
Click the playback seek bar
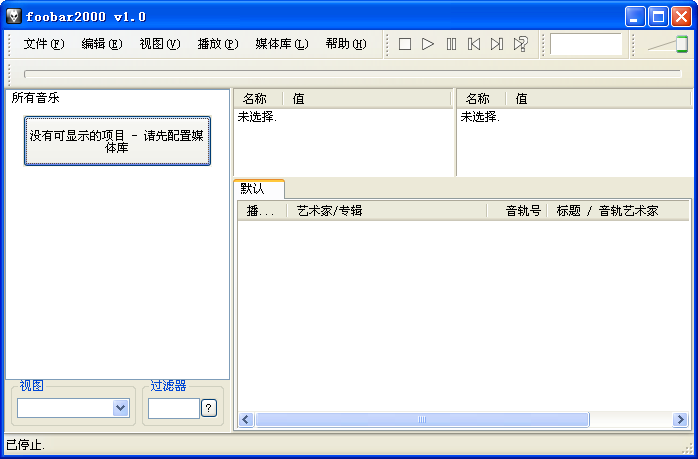pyautogui.click(x=353, y=74)
